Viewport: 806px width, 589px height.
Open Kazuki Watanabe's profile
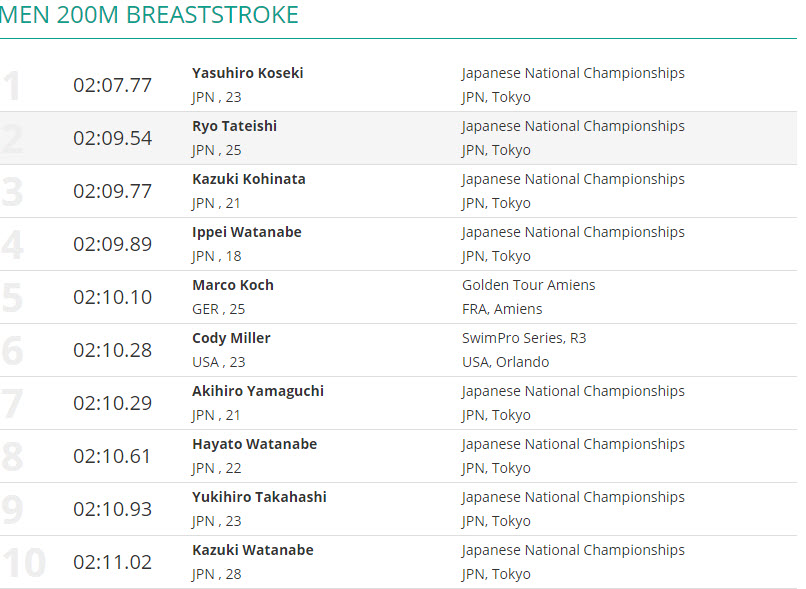252,550
